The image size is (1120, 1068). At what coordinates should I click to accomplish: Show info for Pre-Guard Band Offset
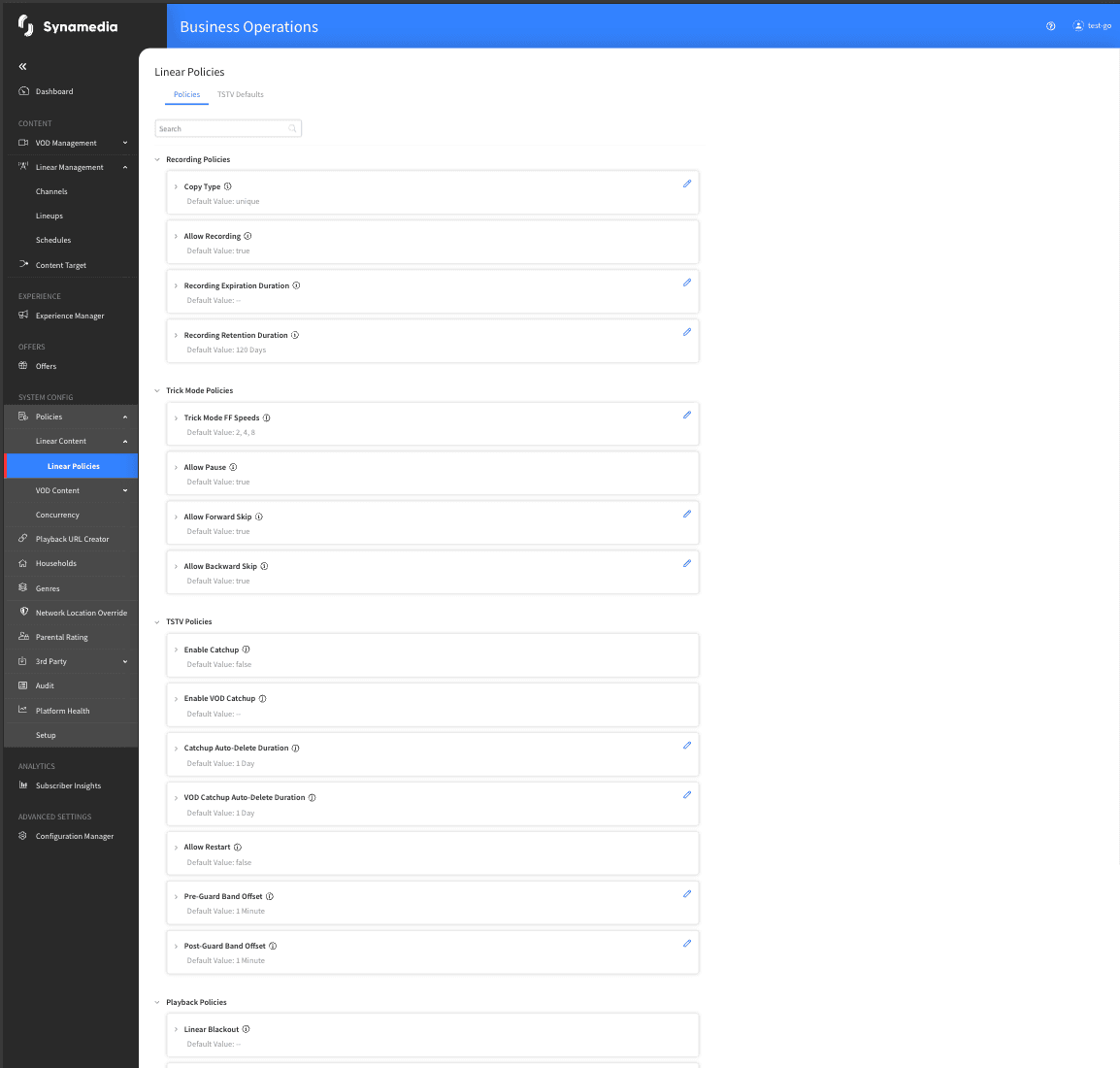point(269,896)
